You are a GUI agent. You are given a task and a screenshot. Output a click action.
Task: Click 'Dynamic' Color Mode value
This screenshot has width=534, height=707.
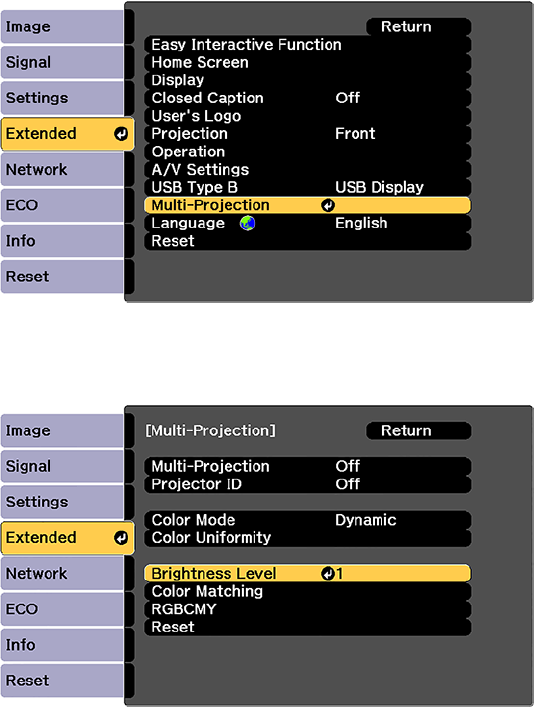pos(366,520)
